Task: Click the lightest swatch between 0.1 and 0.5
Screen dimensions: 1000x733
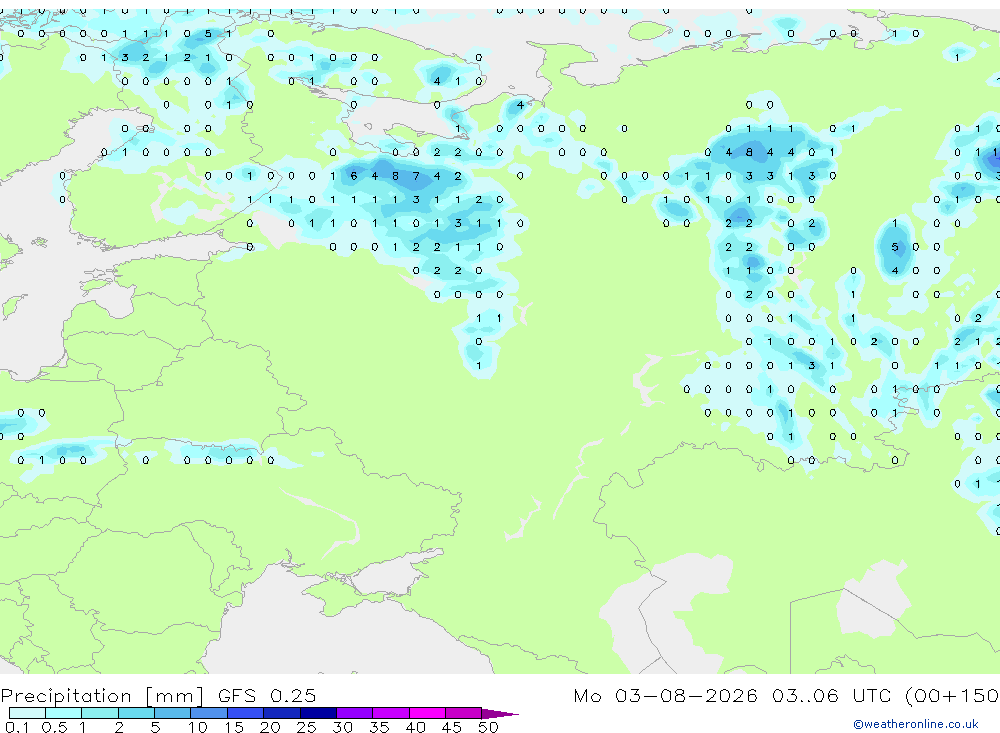Action: click(27, 713)
